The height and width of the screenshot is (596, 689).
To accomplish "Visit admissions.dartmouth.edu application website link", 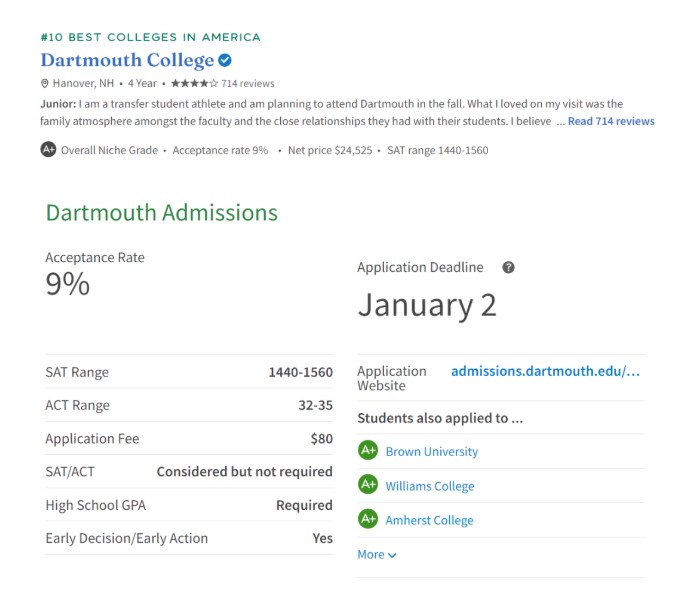I will tap(545, 371).
